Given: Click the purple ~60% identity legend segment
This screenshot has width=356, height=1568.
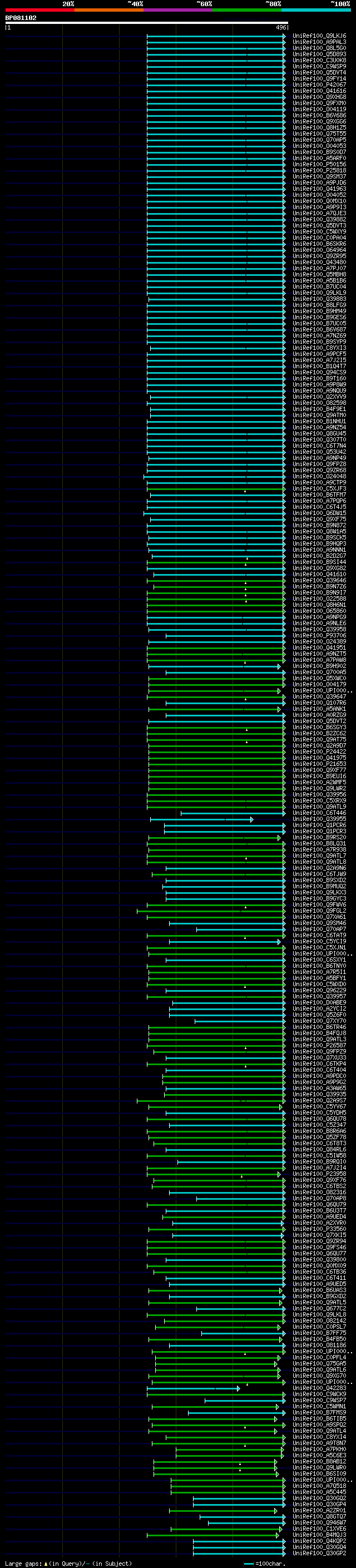Looking at the screenshot, I should (x=179, y=10).
